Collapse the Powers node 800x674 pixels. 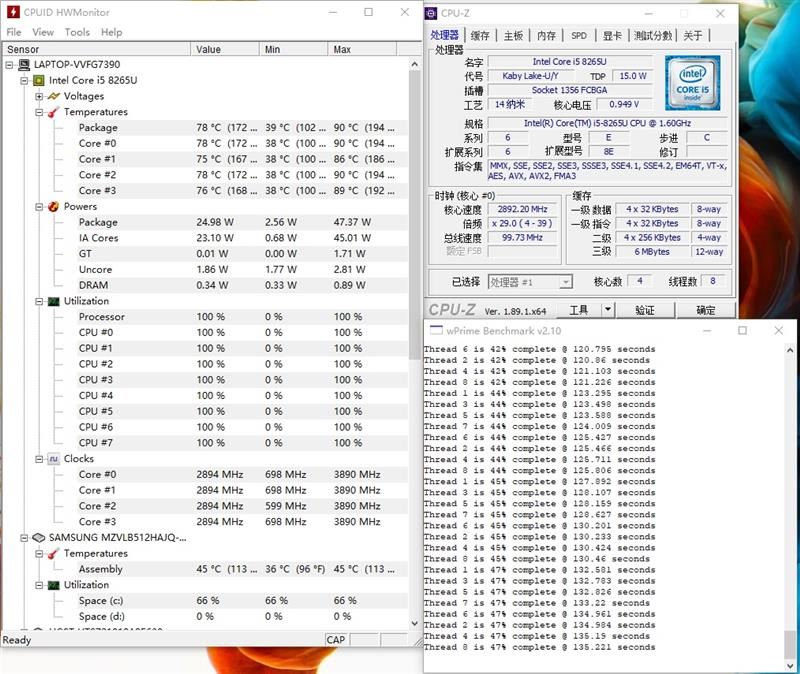39,207
